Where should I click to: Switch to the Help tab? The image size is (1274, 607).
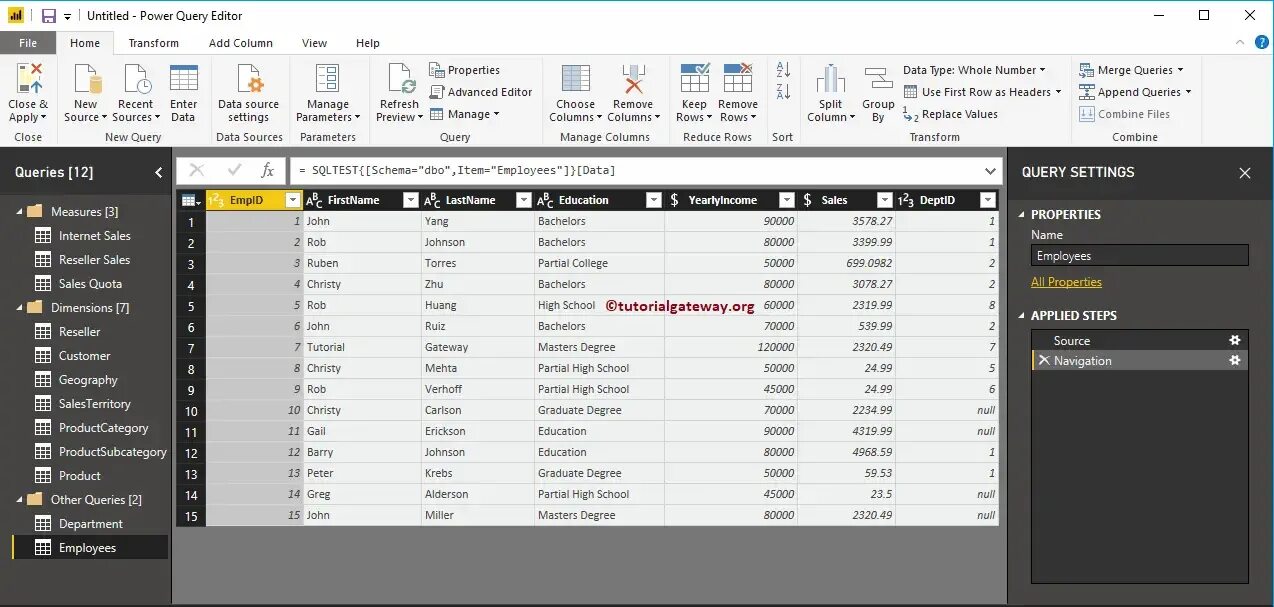pos(368,43)
